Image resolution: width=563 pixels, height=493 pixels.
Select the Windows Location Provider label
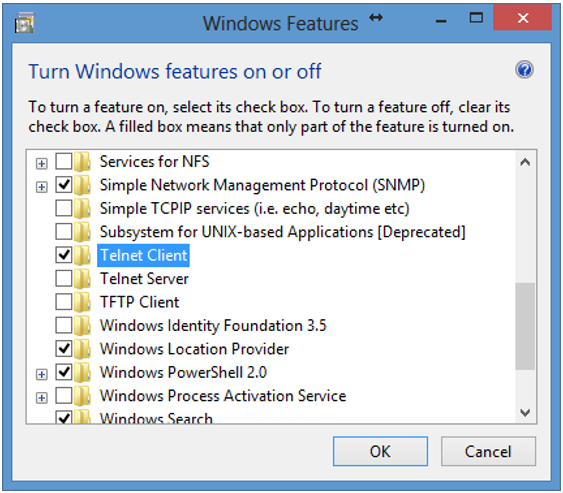[194, 349]
